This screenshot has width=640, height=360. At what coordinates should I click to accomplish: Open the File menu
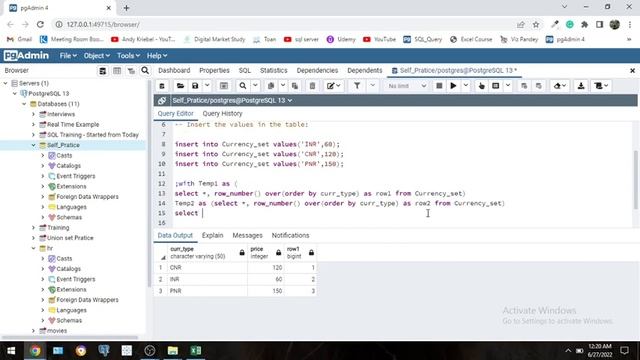coord(68,56)
